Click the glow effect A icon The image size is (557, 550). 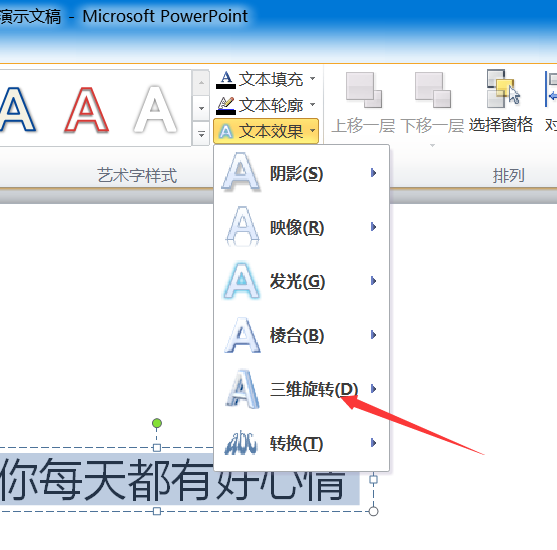(242, 280)
